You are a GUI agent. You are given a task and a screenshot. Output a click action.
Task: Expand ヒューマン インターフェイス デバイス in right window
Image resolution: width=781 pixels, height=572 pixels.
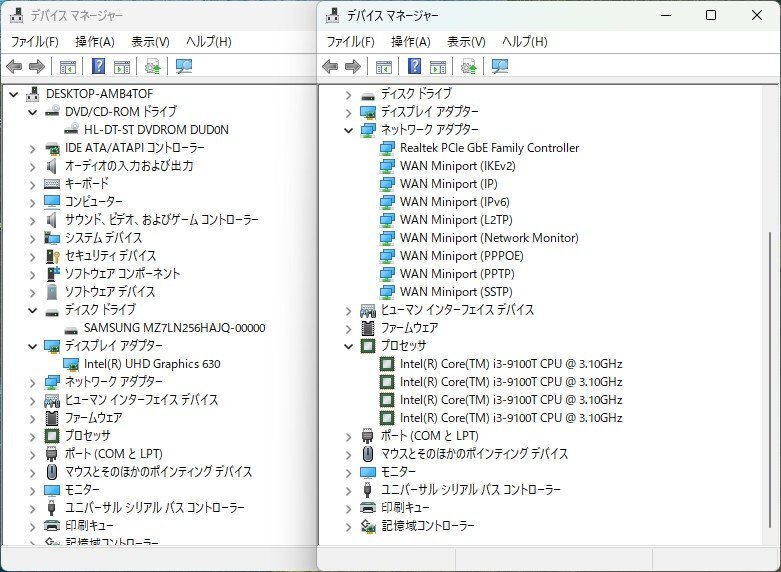(349, 310)
